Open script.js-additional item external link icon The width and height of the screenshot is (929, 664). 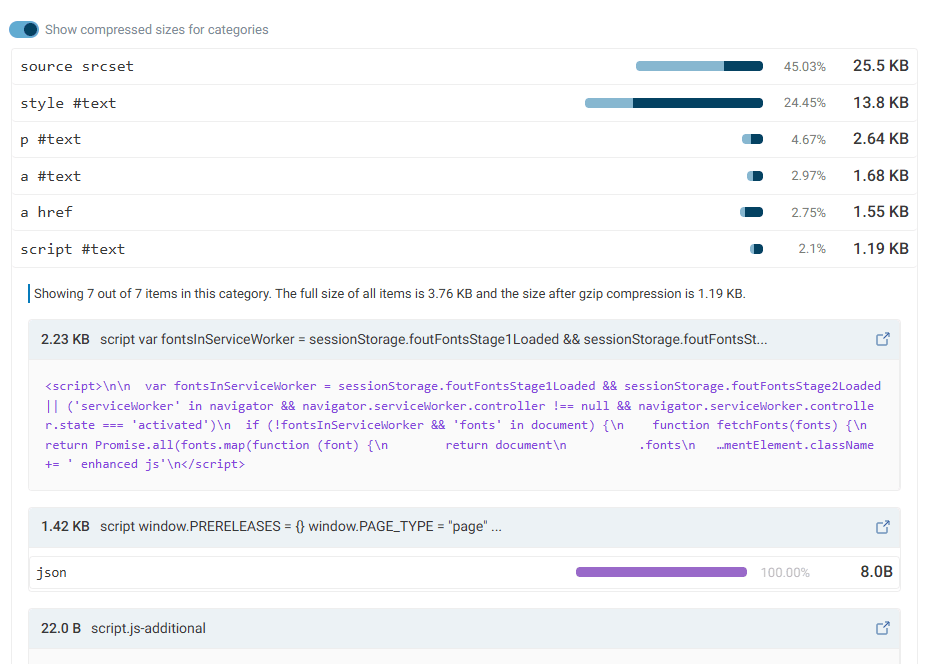[x=882, y=628]
